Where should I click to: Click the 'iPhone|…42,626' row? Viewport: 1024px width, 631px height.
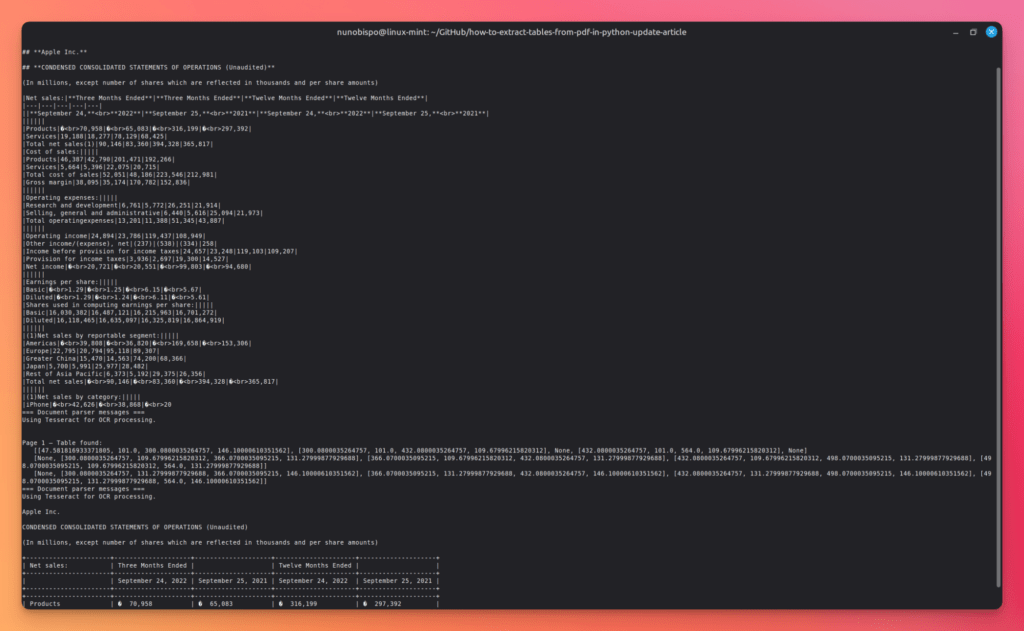coord(97,405)
